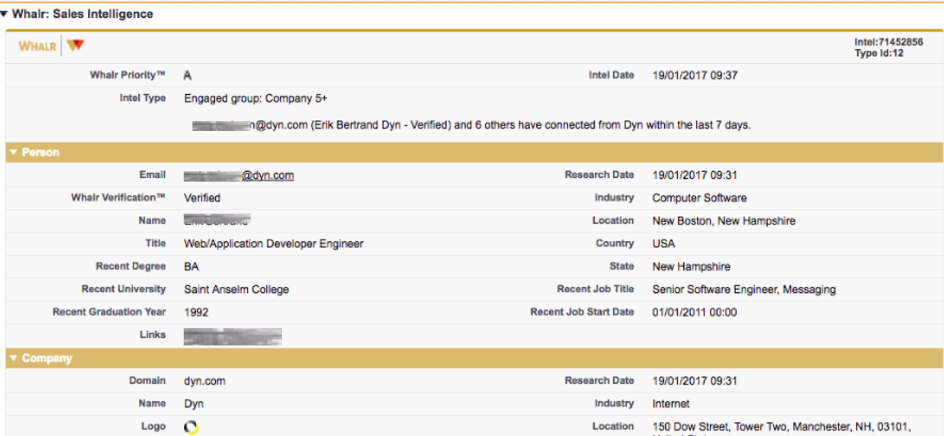Click Person Research Date 19/01/2017 09:31
944x436 pixels.
[695, 176]
